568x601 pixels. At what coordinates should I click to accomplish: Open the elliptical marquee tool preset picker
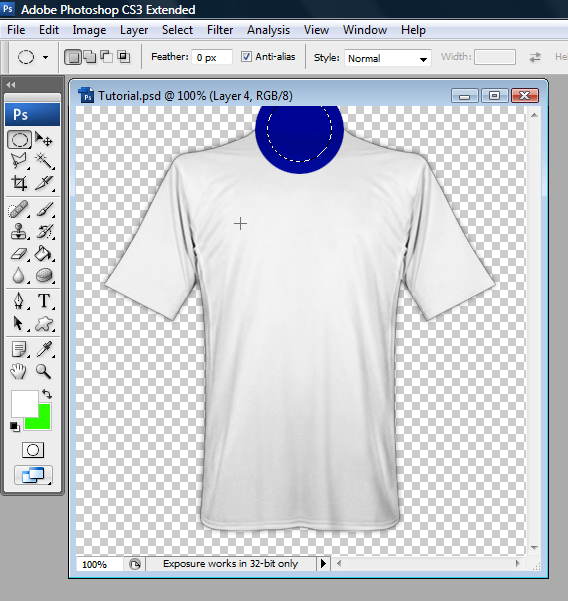tap(33, 57)
